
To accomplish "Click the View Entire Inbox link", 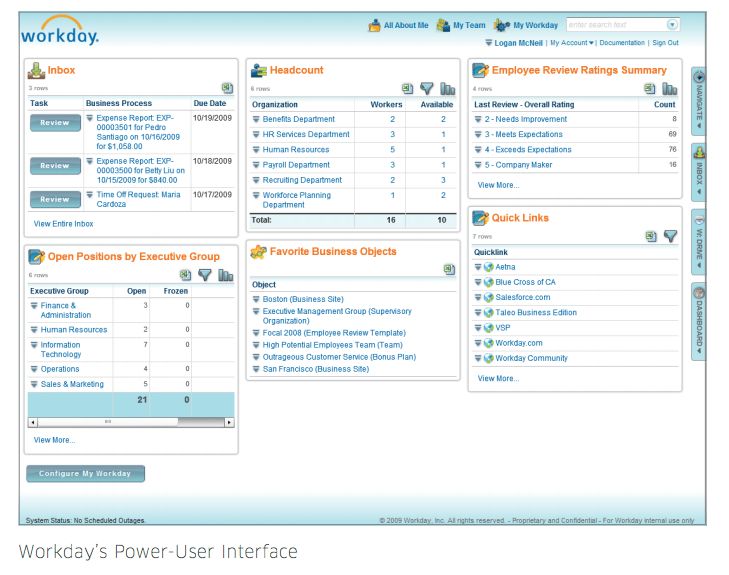I will [63, 224].
